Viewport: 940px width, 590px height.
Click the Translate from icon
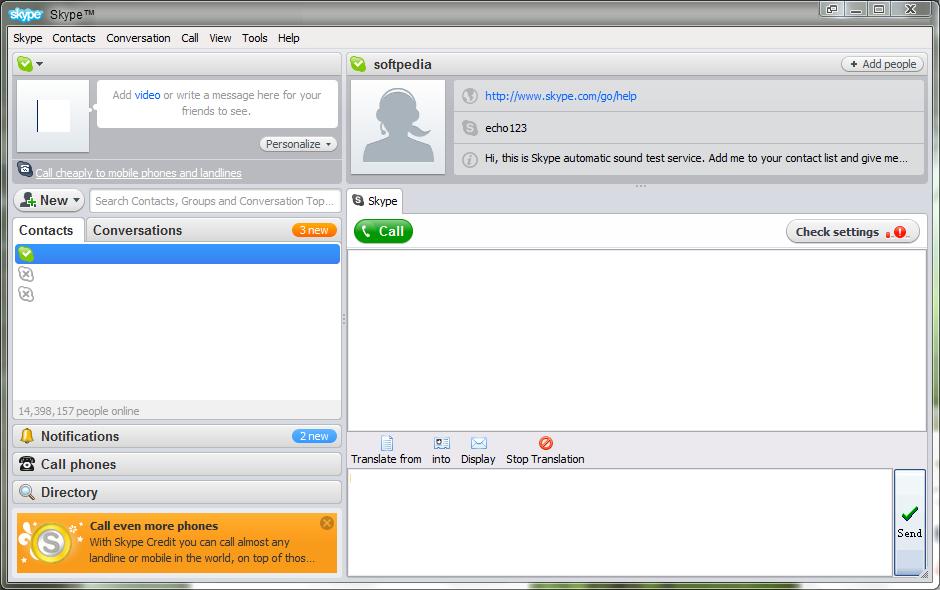coord(387,443)
